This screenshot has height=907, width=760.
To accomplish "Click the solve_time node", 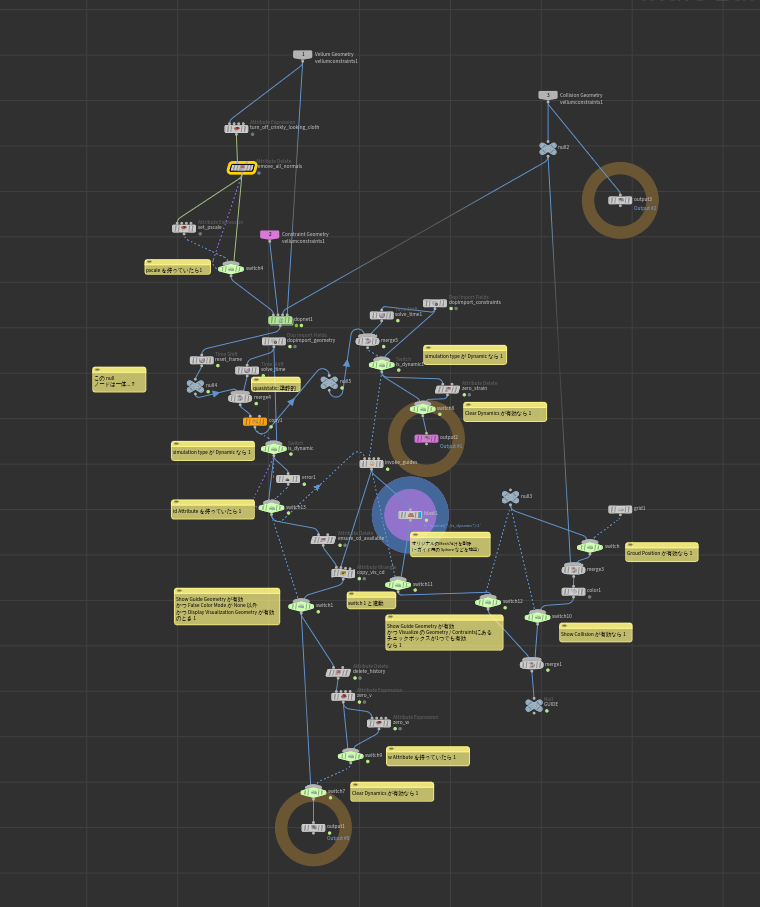I will click(x=247, y=370).
